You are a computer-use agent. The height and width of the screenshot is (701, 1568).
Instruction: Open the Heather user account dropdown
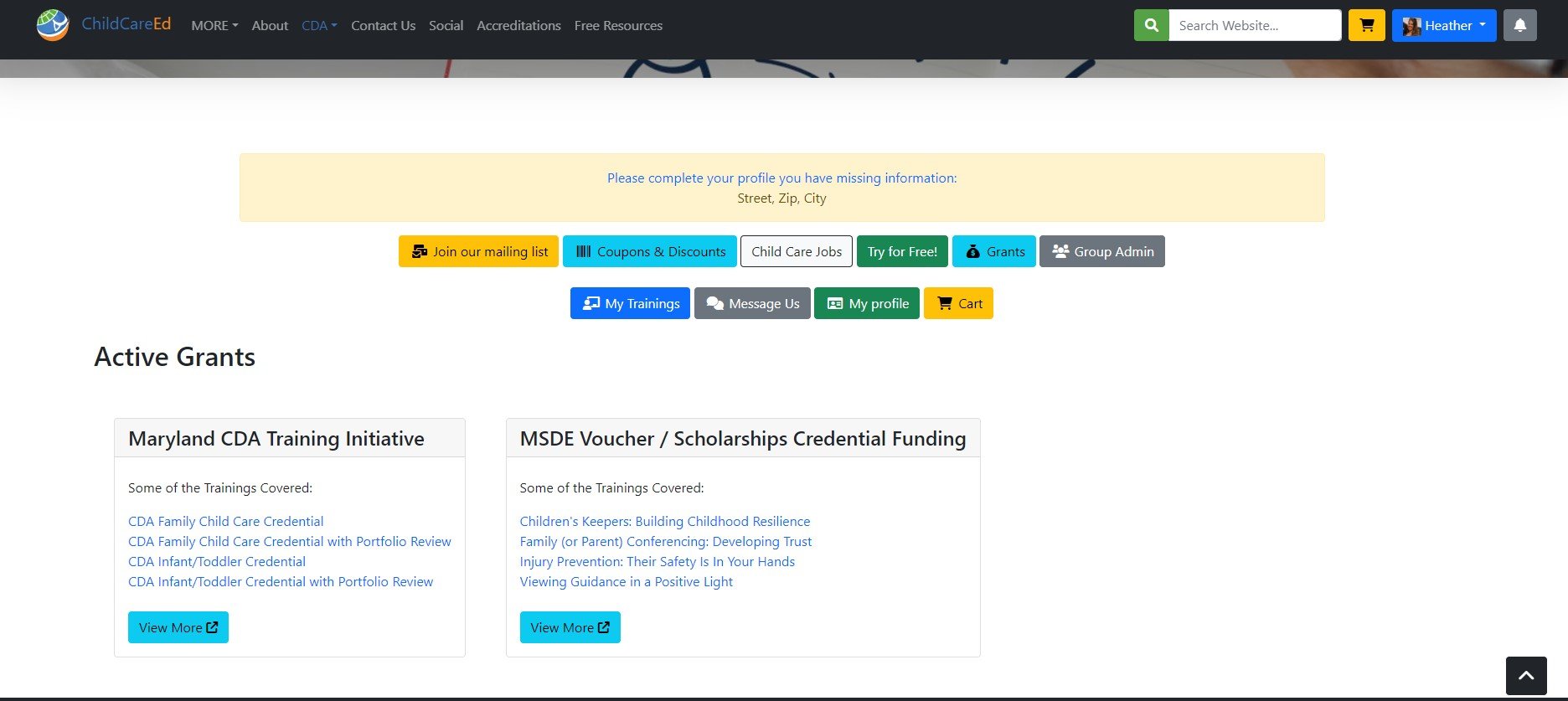point(1443,25)
